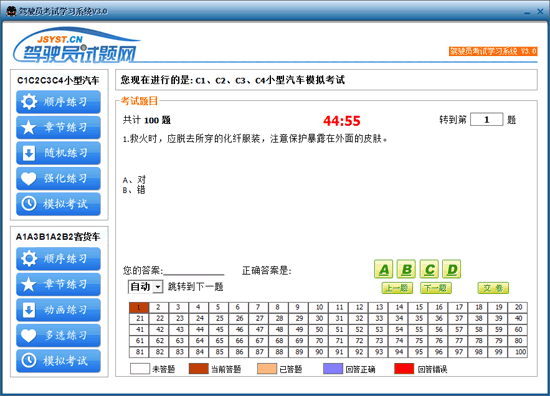Open 章节练习 under A1A3B1A2B2客货车
The width and height of the screenshot is (550, 396).
(58, 284)
